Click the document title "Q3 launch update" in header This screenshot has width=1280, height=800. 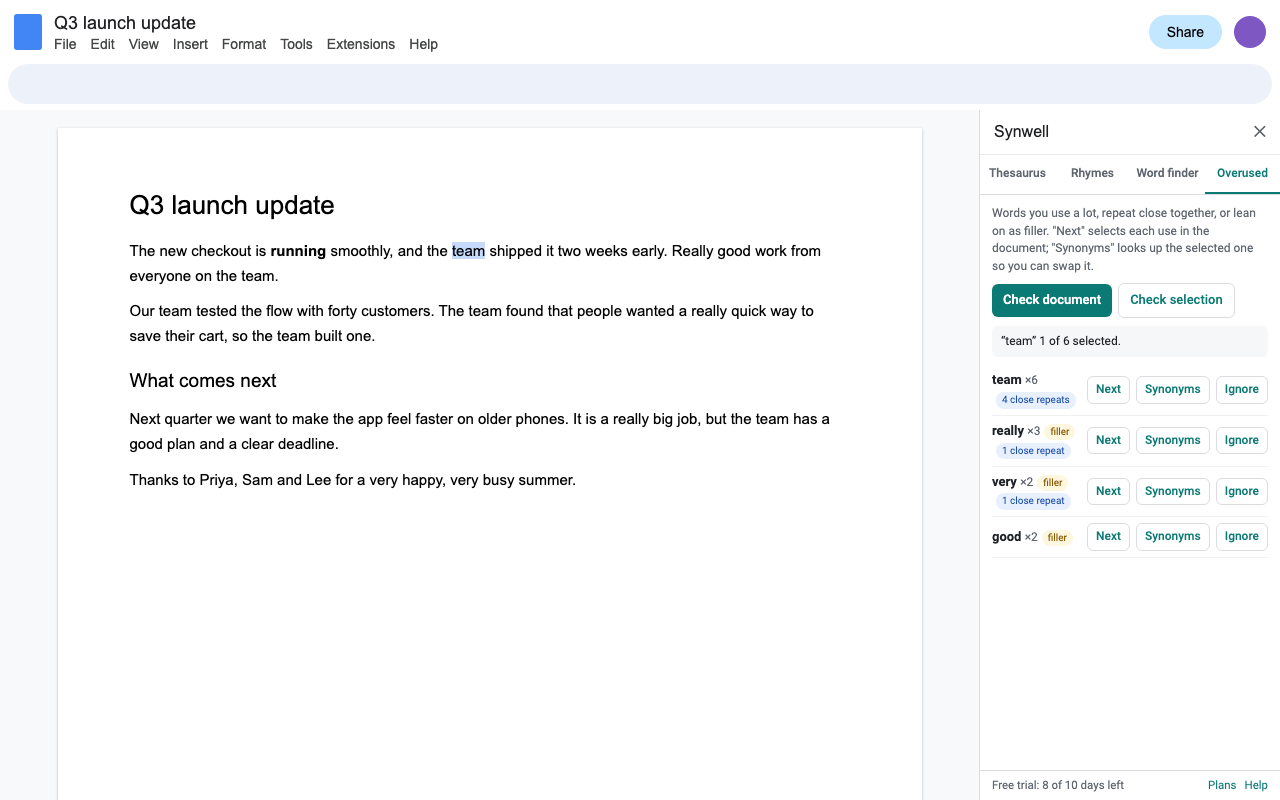coord(125,23)
